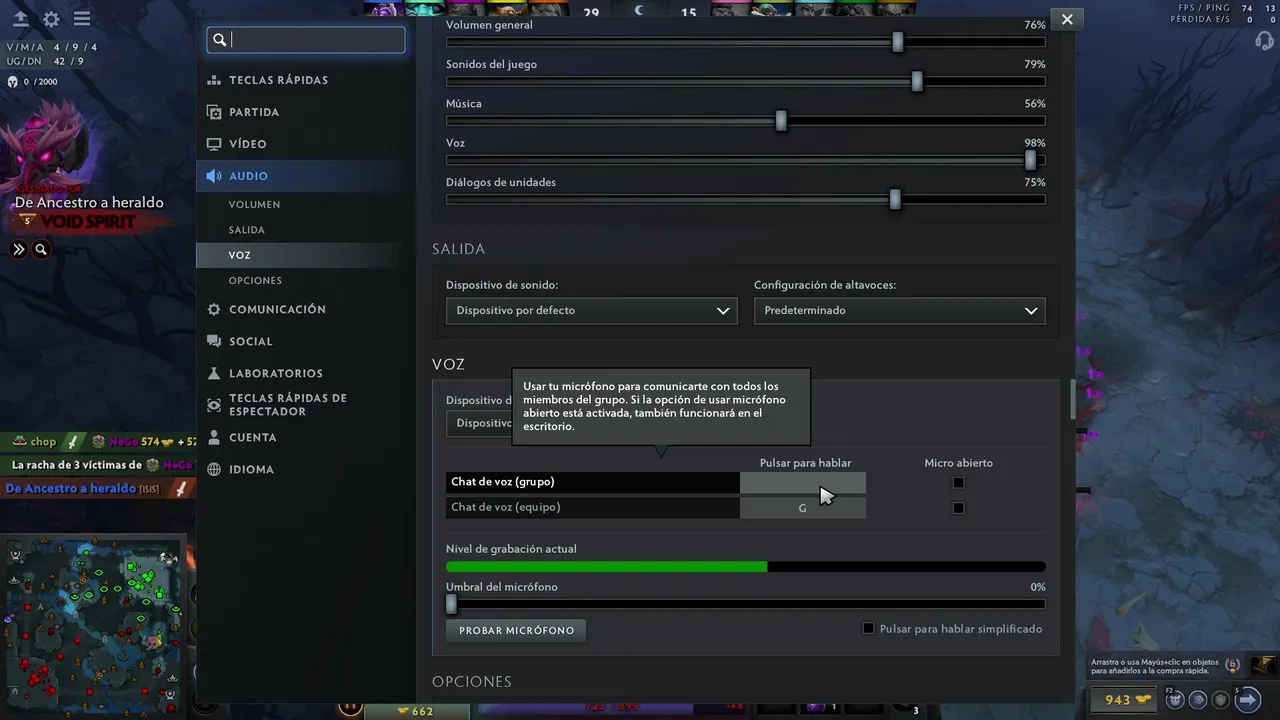1280x720 pixels.
Task: Click the Comunicación gear icon
Action: [214, 310]
